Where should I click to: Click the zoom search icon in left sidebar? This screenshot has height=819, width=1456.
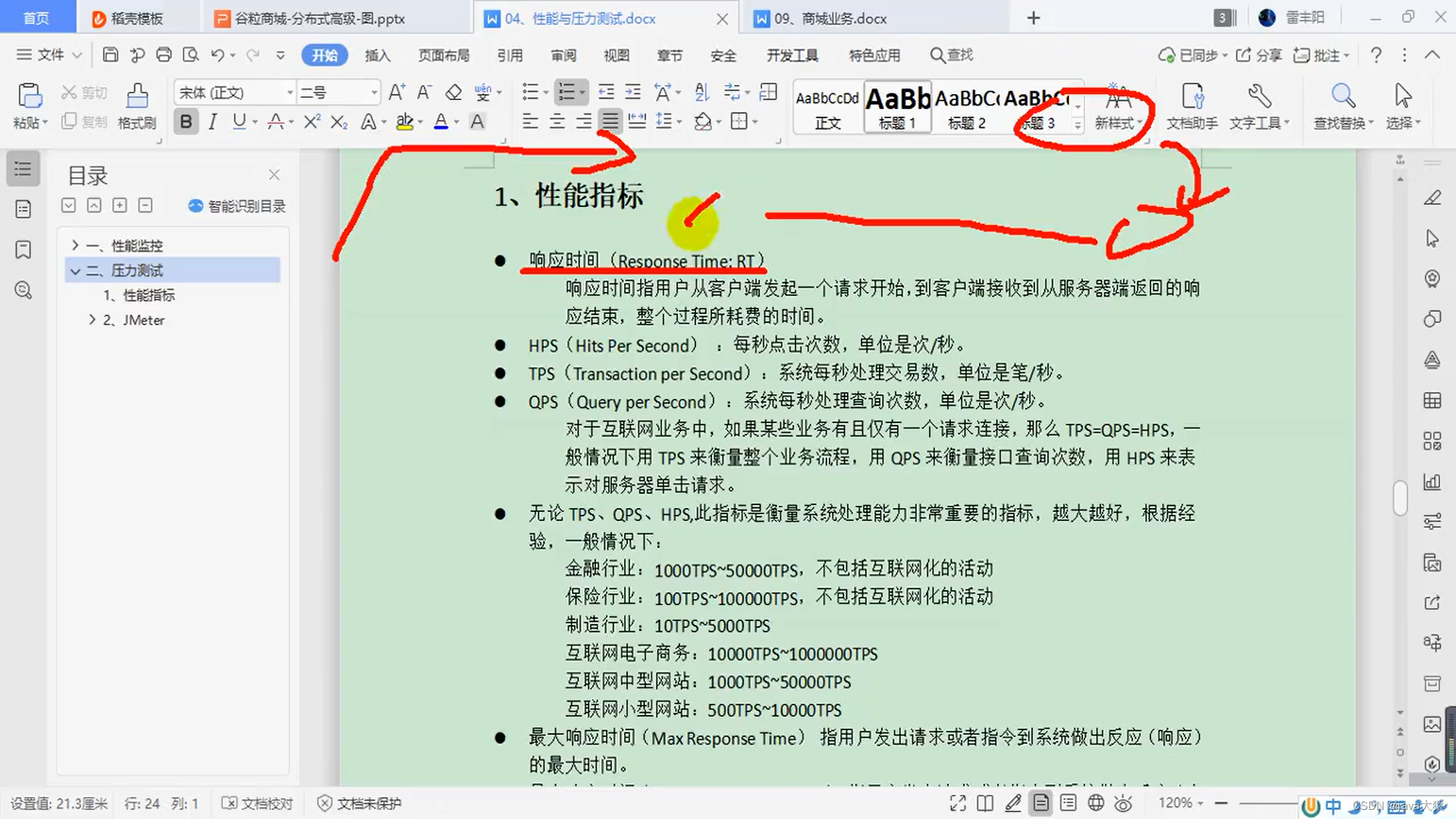point(24,290)
